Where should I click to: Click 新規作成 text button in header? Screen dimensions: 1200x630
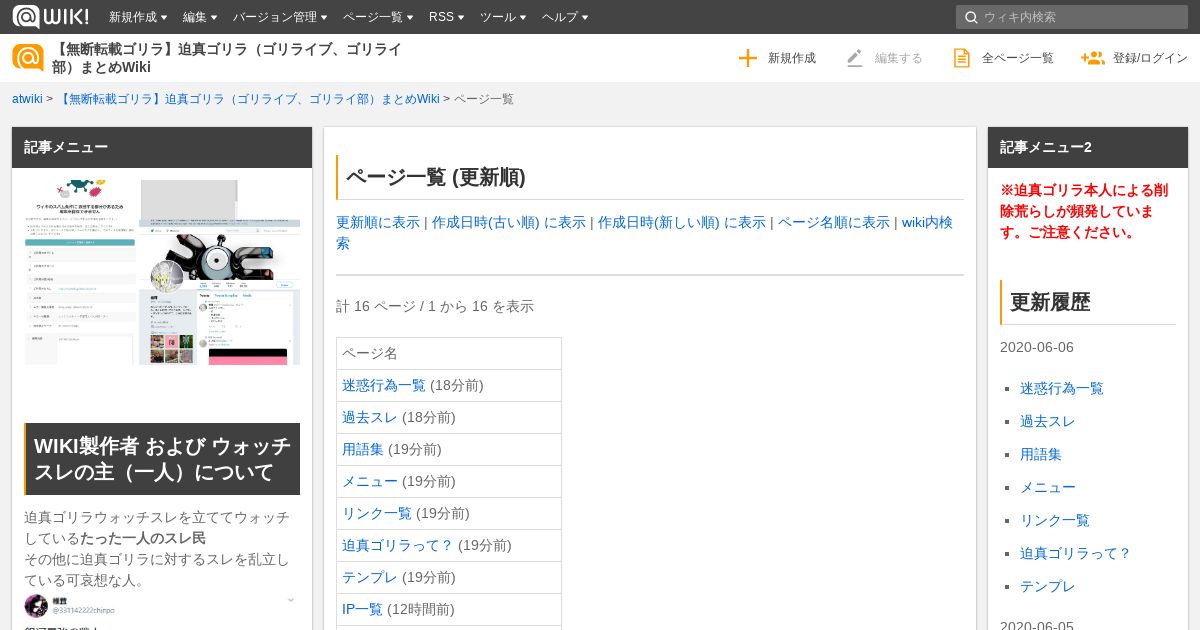792,58
